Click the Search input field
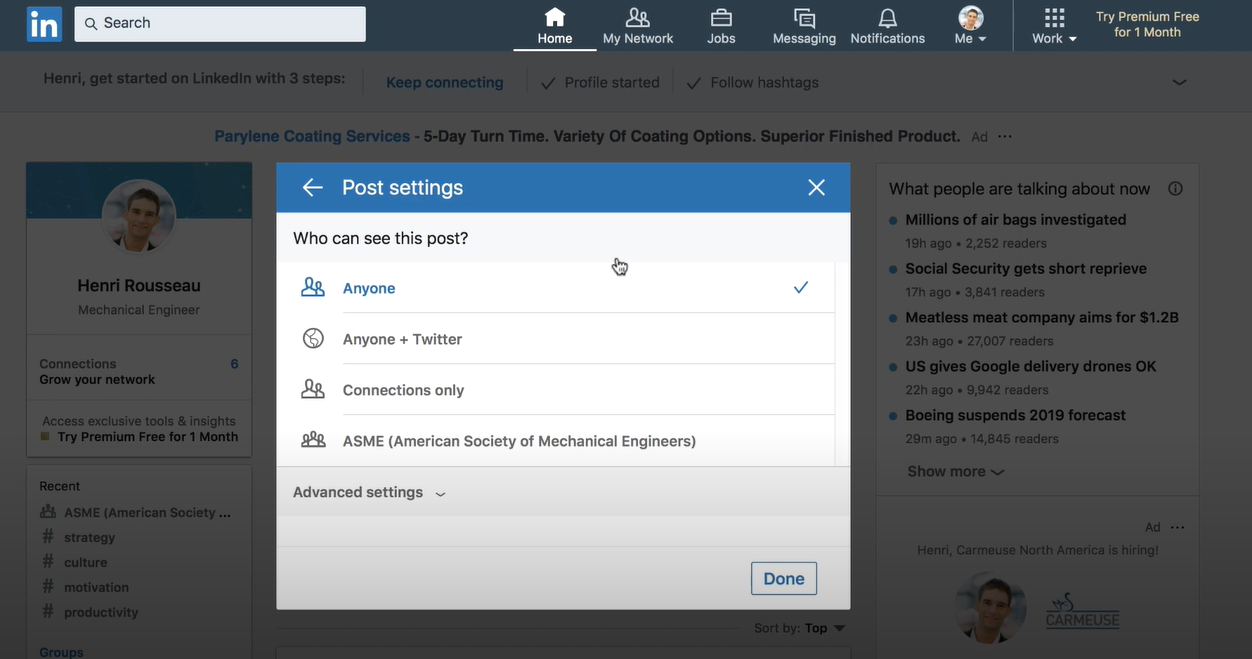The height and width of the screenshot is (659, 1252). point(220,23)
